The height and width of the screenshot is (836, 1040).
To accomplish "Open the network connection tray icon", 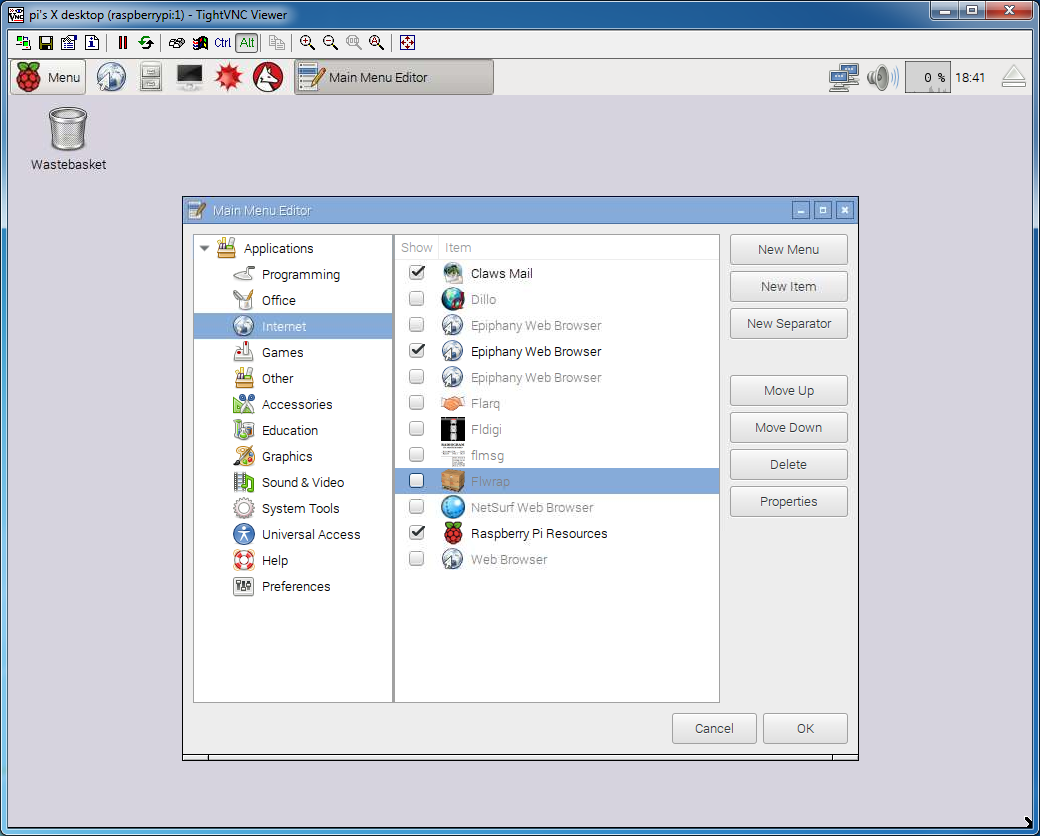I will 844,78.
